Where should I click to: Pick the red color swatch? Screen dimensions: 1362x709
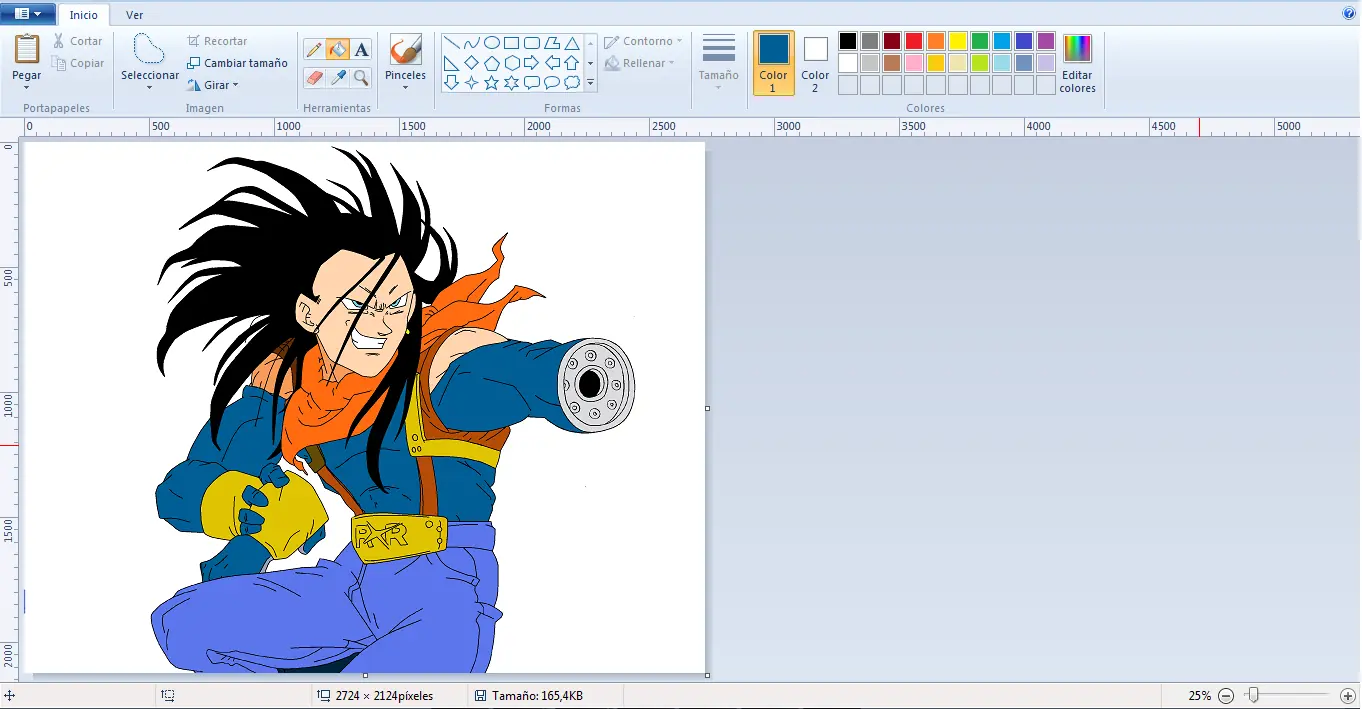click(x=914, y=41)
